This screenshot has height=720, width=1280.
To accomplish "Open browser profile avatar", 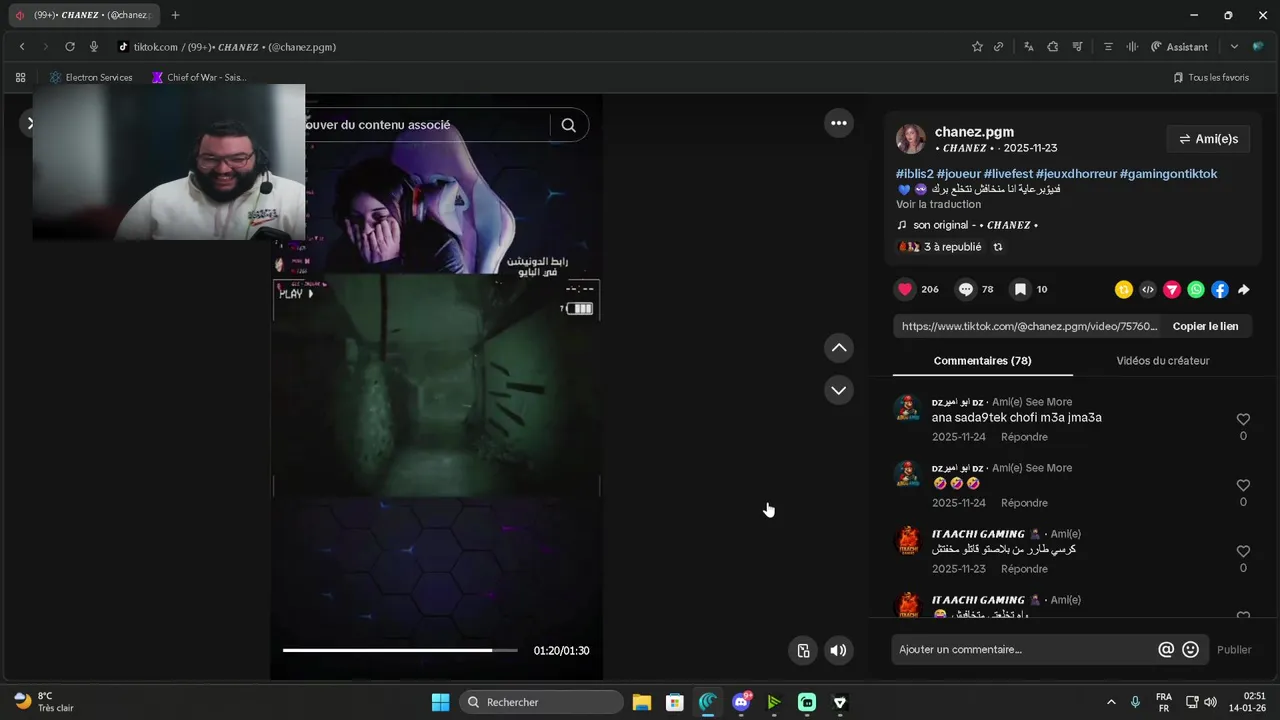I will pos(1258,47).
